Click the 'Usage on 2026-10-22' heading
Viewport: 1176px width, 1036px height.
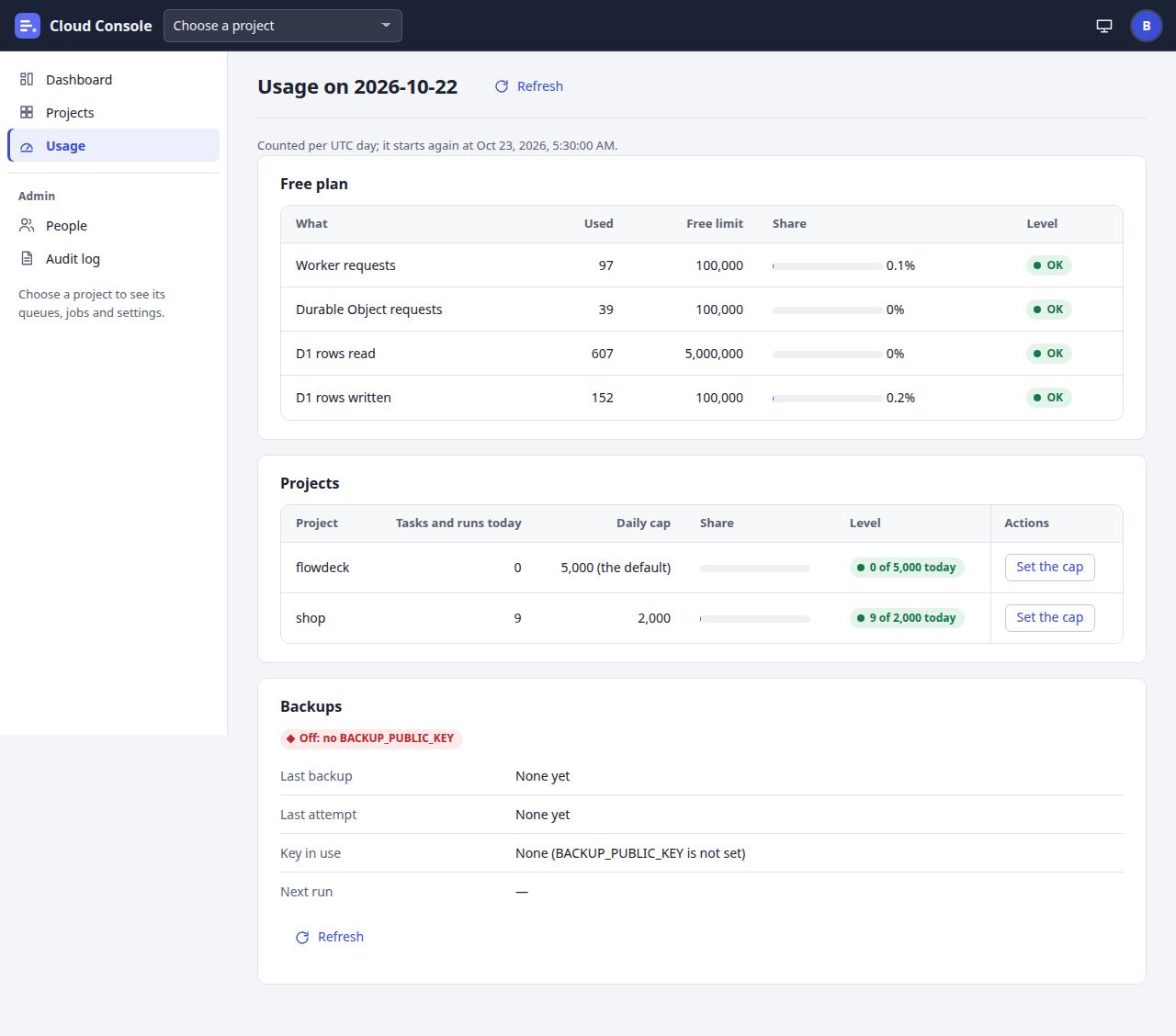pos(357,86)
